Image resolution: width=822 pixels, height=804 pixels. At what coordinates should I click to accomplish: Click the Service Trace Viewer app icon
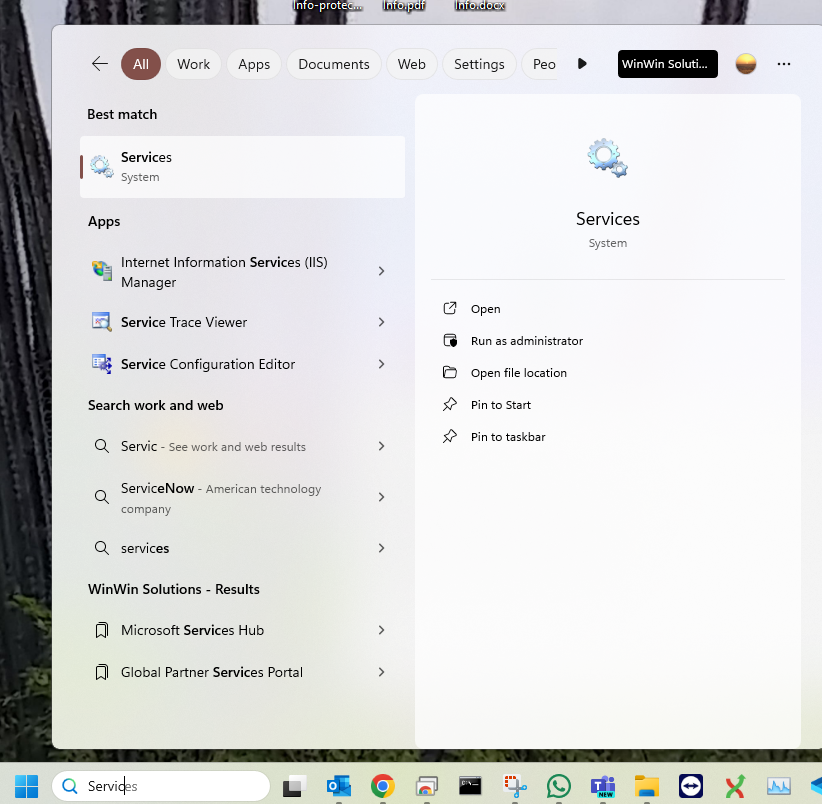102,322
